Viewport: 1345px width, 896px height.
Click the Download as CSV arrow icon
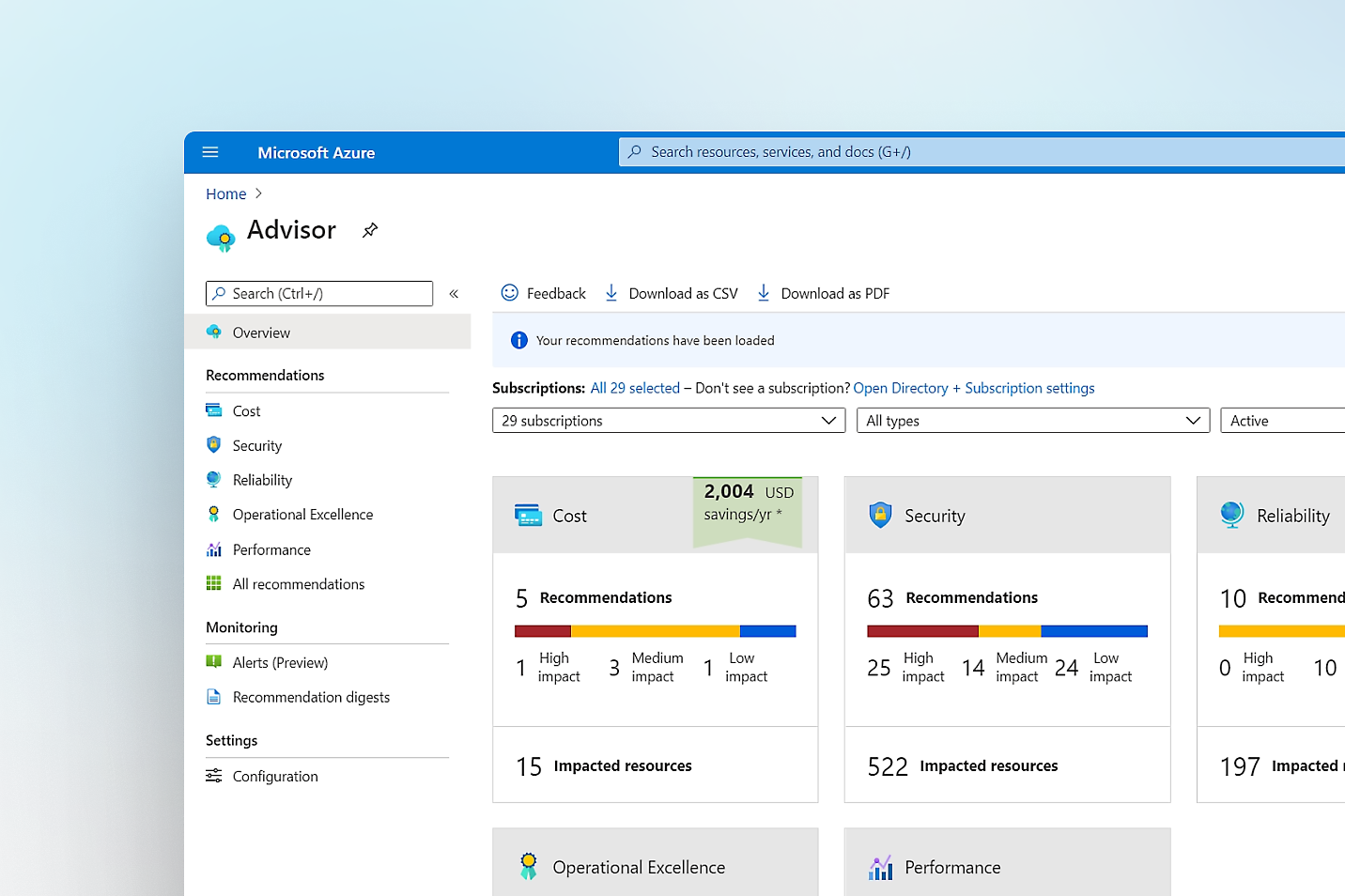pos(611,293)
